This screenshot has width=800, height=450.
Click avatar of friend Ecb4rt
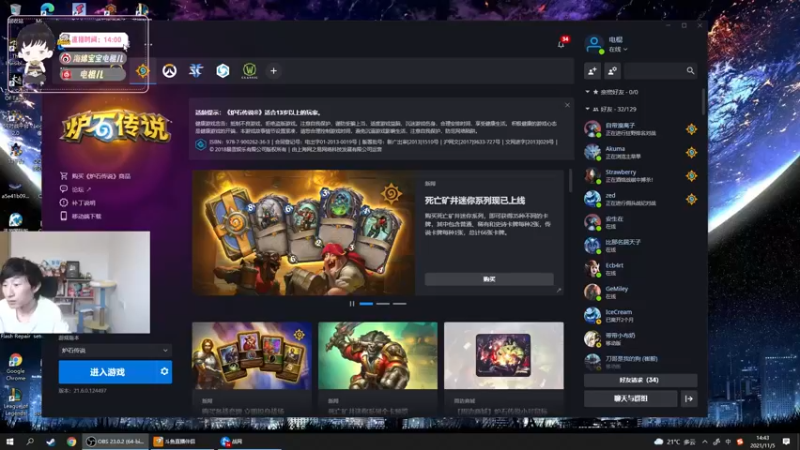(592, 268)
